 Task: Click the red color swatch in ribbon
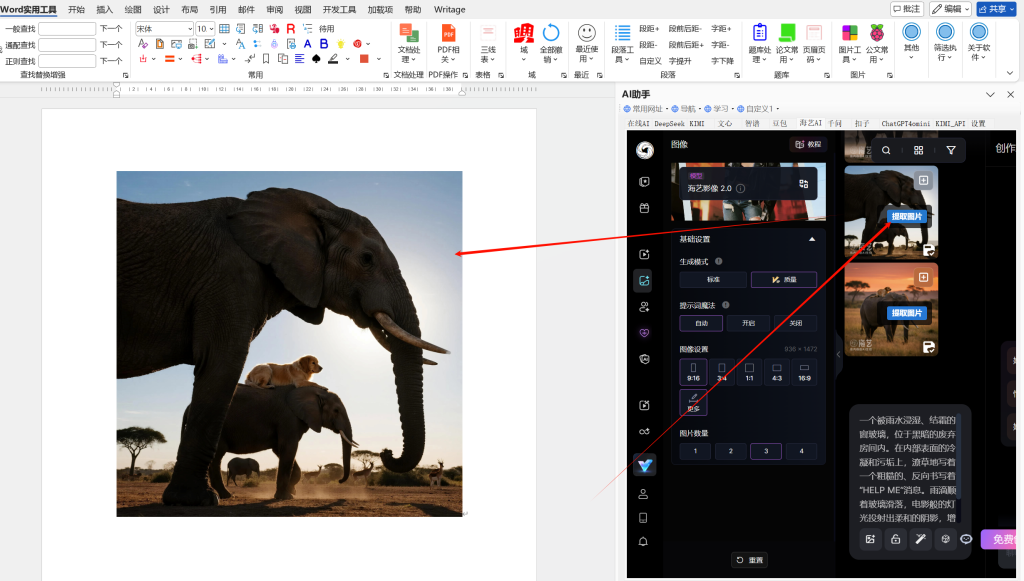tap(364, 59)
